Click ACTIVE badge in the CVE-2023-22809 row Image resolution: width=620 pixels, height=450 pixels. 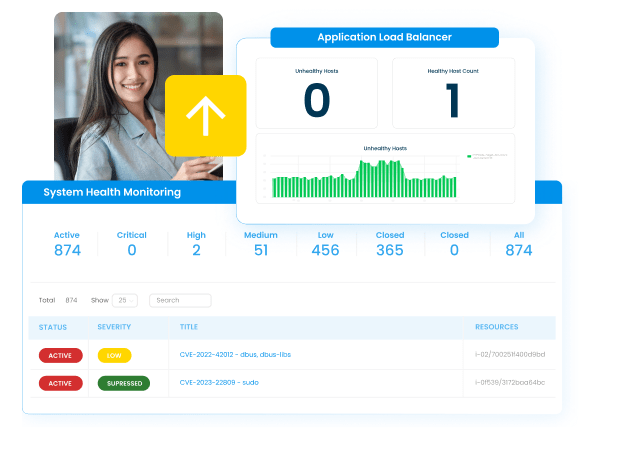point(60,383)
